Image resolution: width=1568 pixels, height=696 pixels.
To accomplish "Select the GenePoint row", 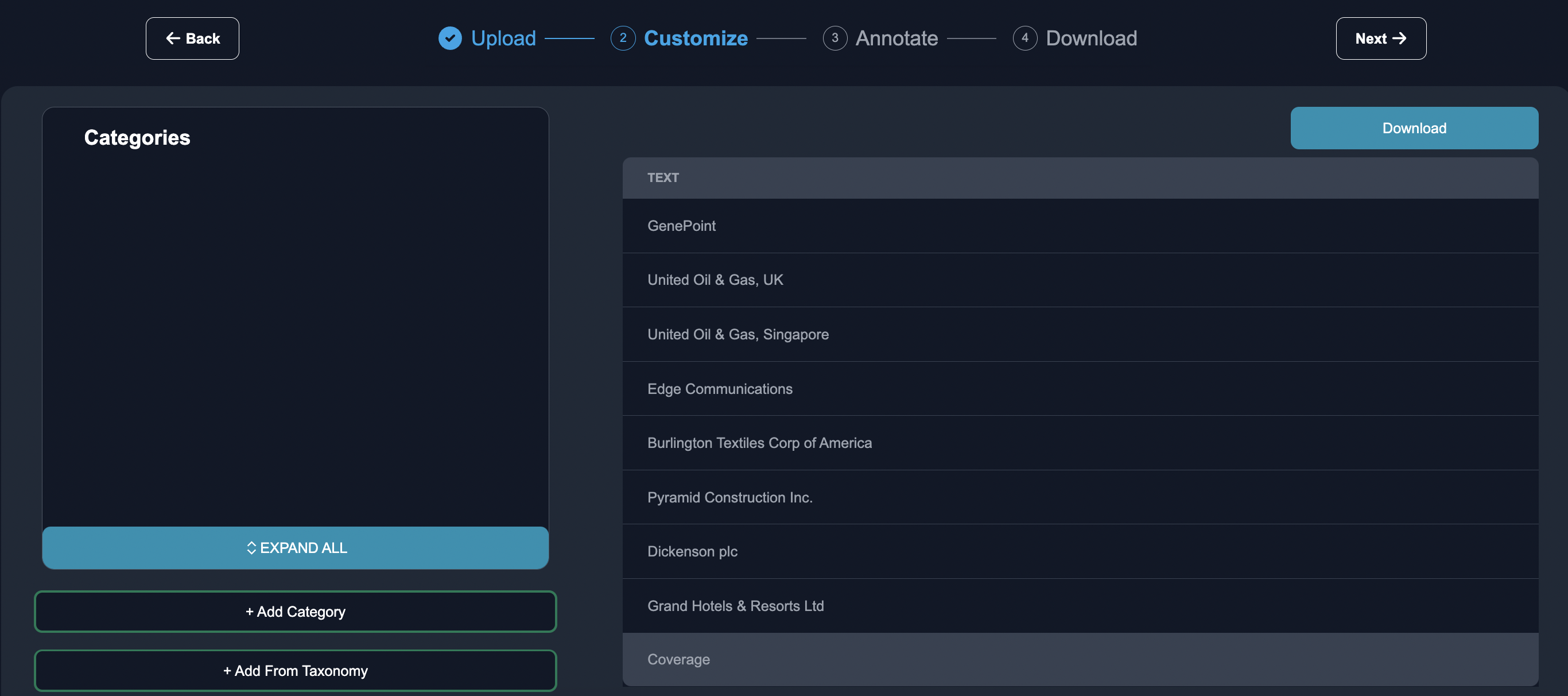I will tap(1080, 226).
